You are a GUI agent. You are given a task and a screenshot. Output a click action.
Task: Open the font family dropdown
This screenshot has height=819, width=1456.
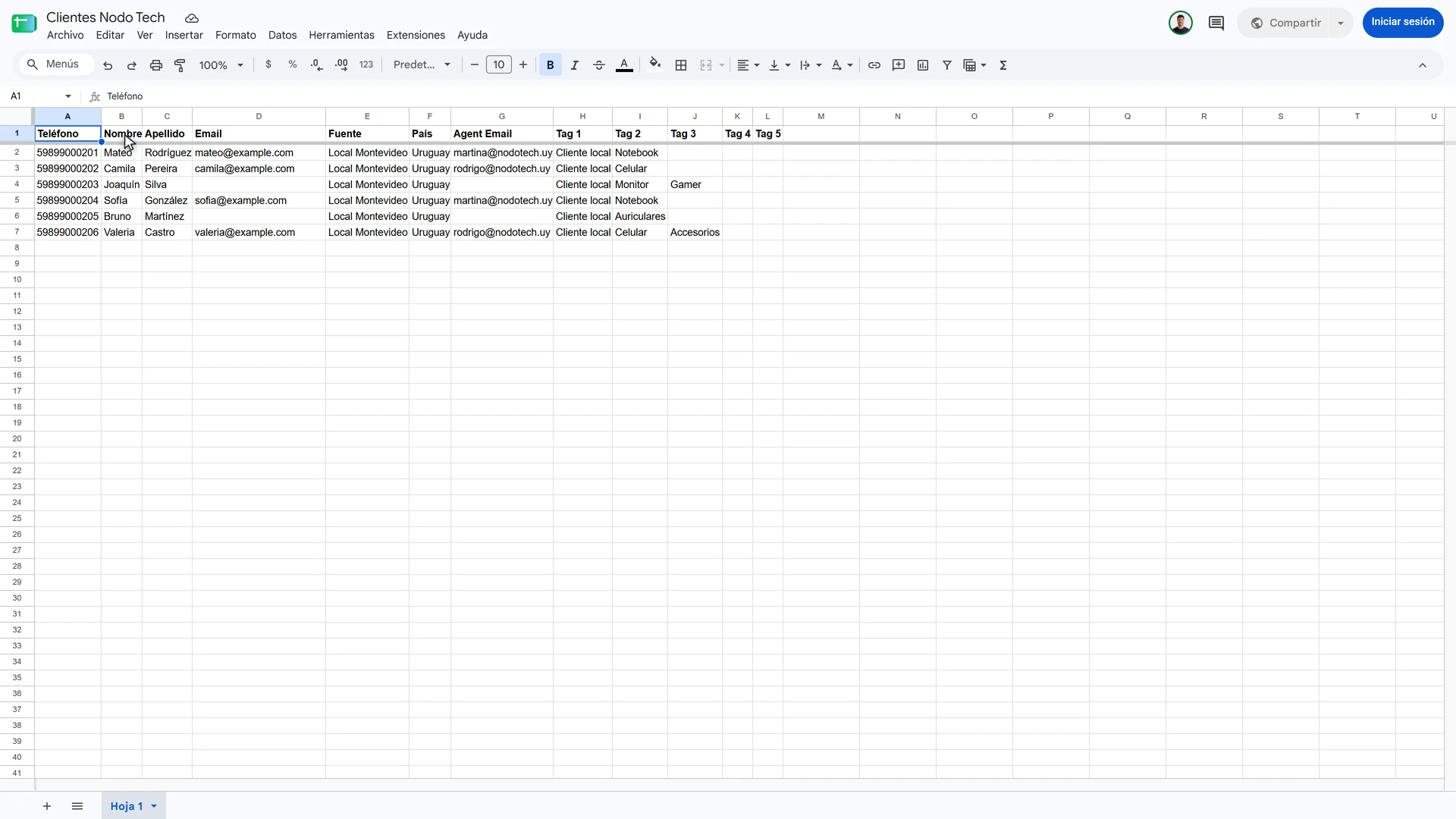(x=422, y=65)
